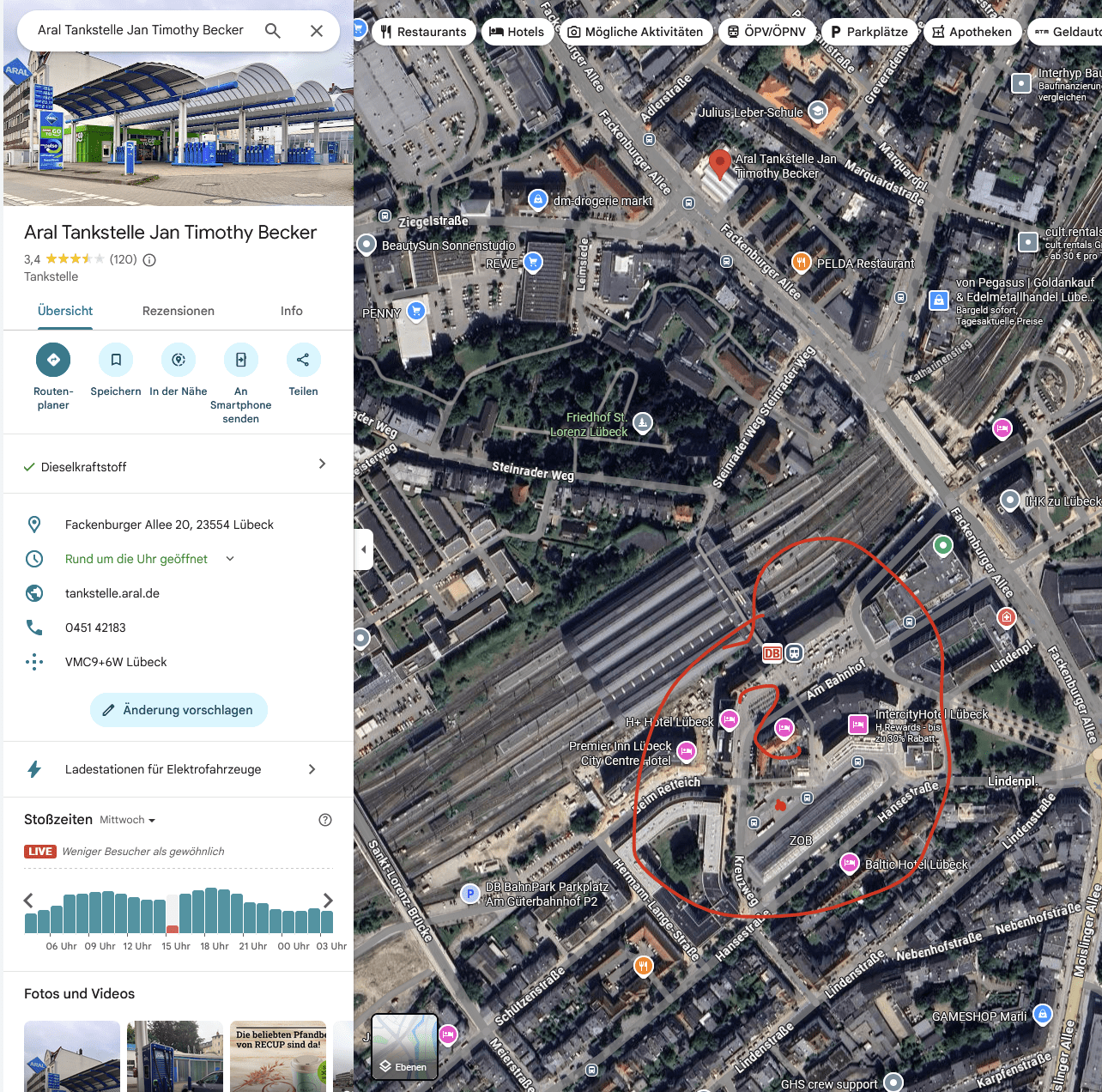Click the Friedhof St. Lorenz marker
Screen dimensions: 1102x1092
pos(643,422)
